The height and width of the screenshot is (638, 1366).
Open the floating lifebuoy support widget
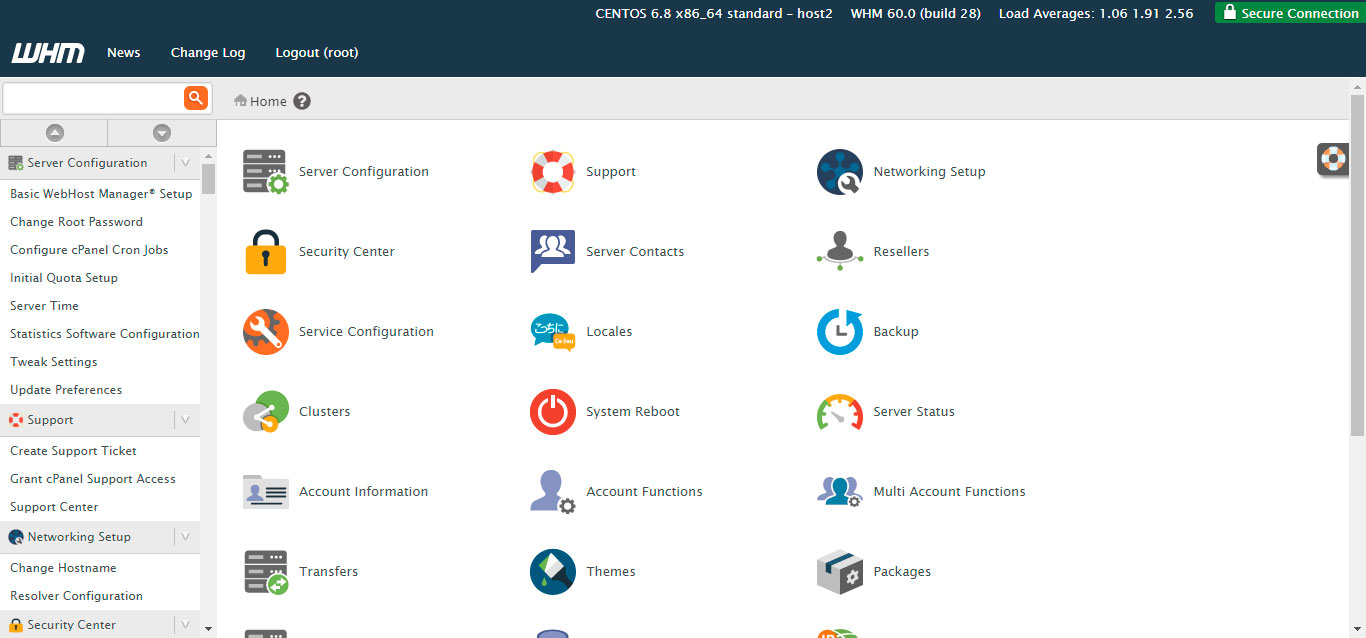click(x=1333, y=159)
